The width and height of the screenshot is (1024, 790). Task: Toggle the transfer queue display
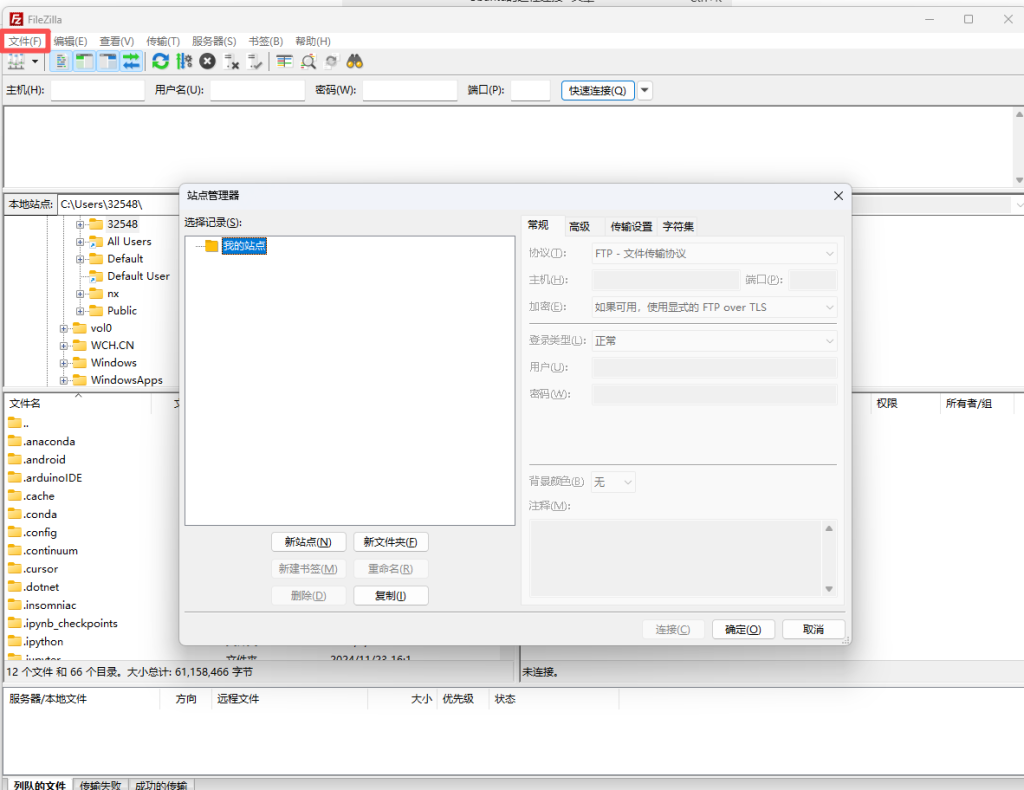[131, 62]
